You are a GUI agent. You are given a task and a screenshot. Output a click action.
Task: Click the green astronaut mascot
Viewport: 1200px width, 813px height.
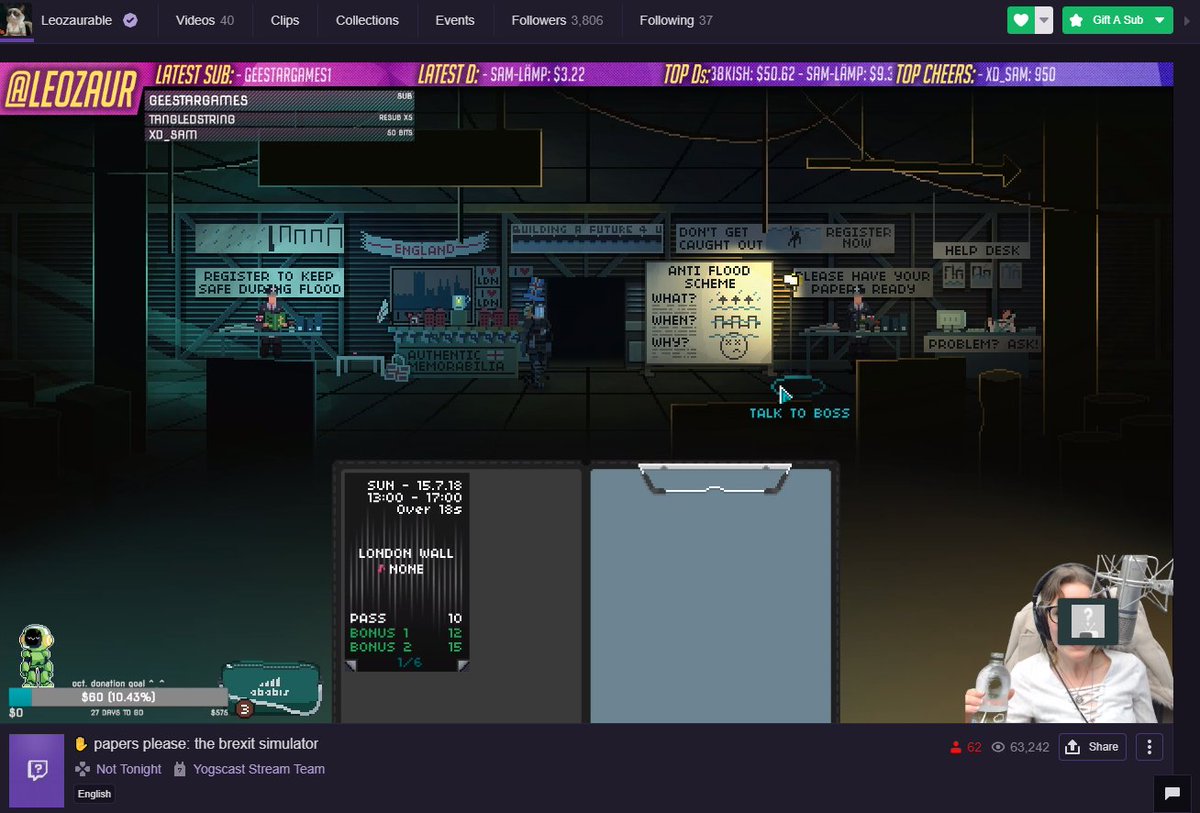point(36,654)
